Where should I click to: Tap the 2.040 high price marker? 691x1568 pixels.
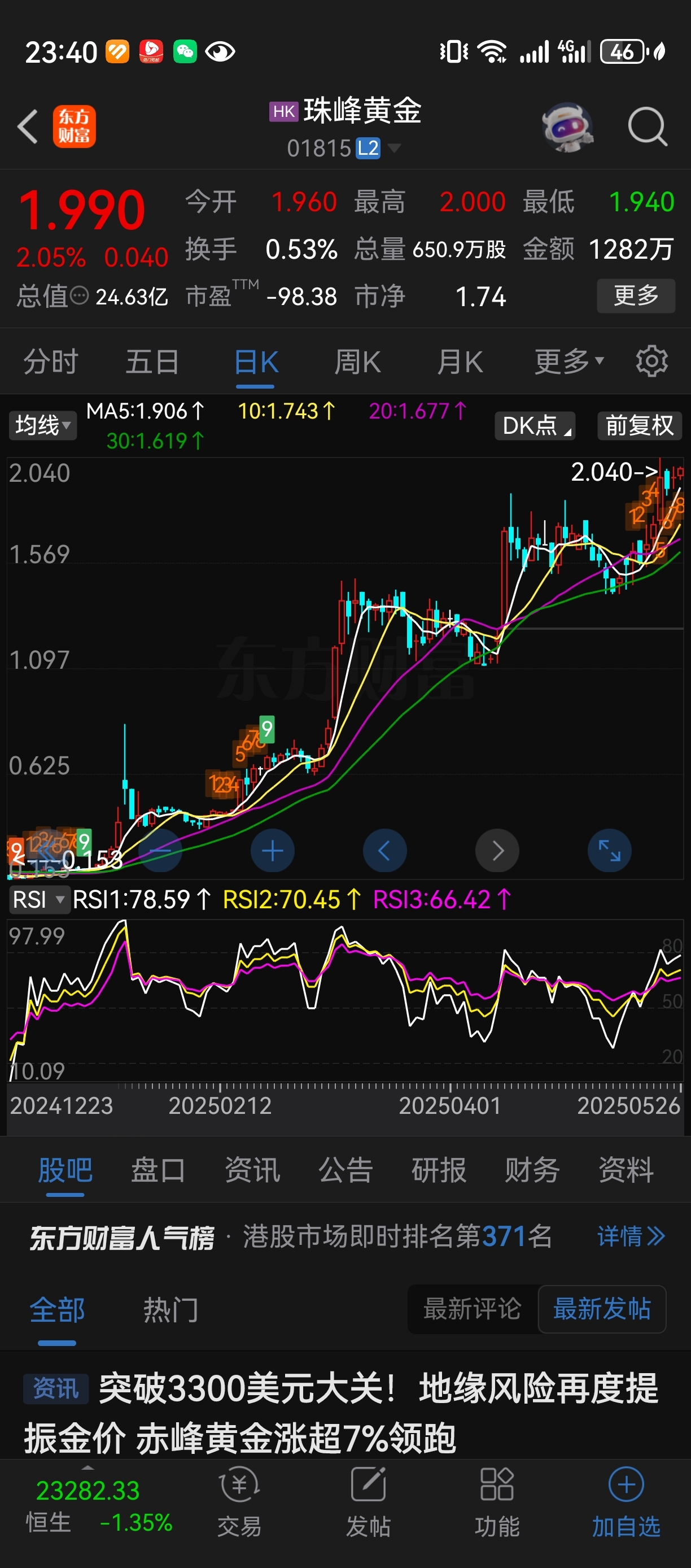[x=614, y=472]
